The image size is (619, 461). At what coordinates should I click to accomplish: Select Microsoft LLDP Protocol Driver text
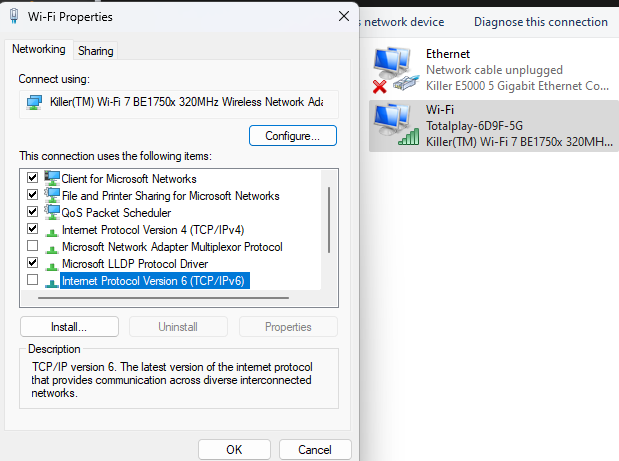[x=135, y=264]
